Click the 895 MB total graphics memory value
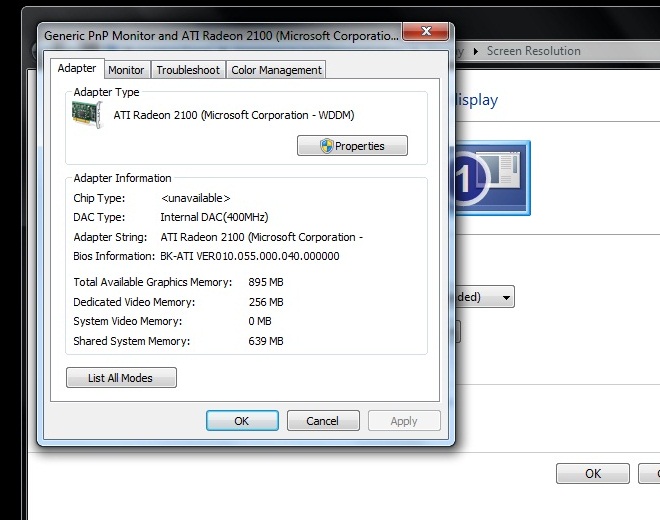 266,282
